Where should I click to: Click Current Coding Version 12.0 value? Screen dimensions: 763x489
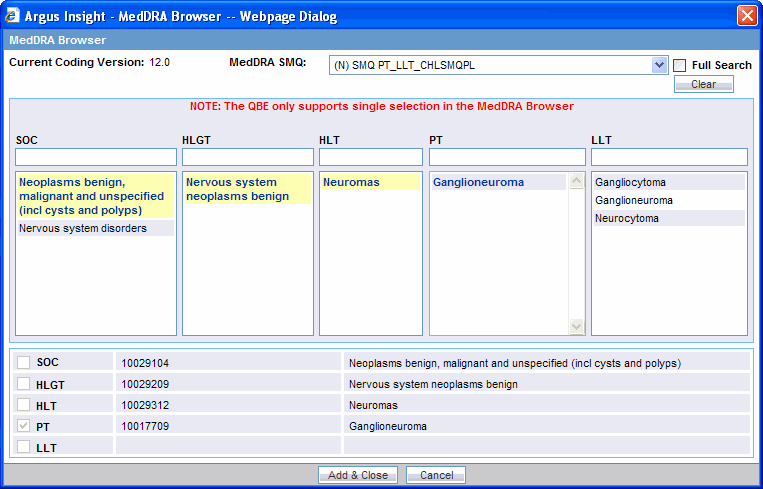pos(159,62)
